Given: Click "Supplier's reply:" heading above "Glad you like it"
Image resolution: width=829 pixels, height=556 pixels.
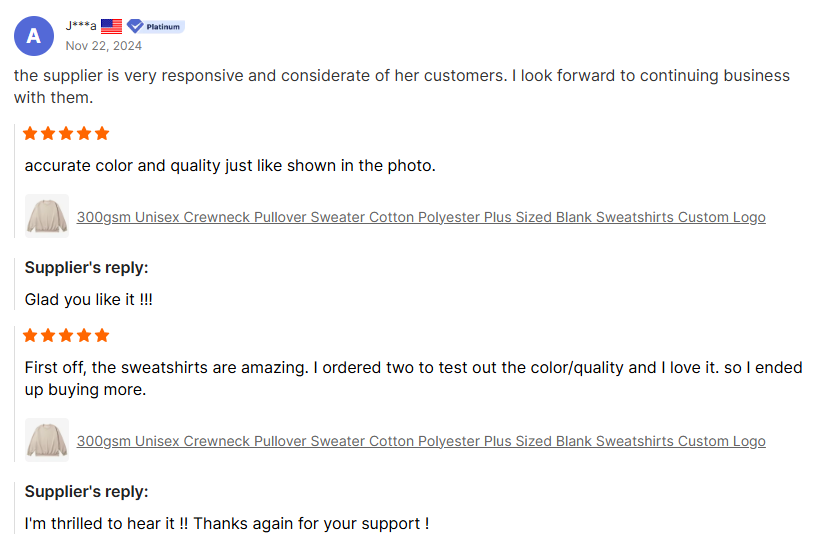Looking at the screenshot, I should click(86, 268).
